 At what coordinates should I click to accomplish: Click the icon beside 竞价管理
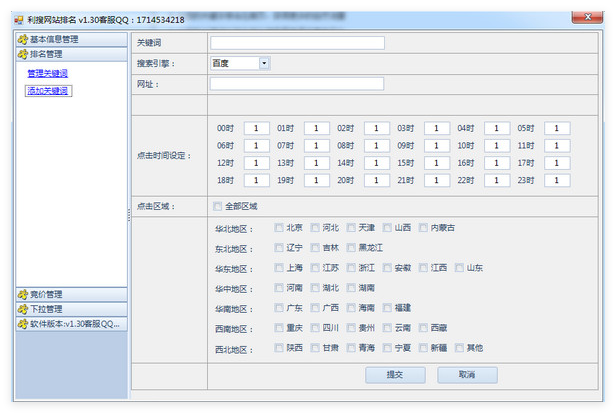tap(23, 294)
